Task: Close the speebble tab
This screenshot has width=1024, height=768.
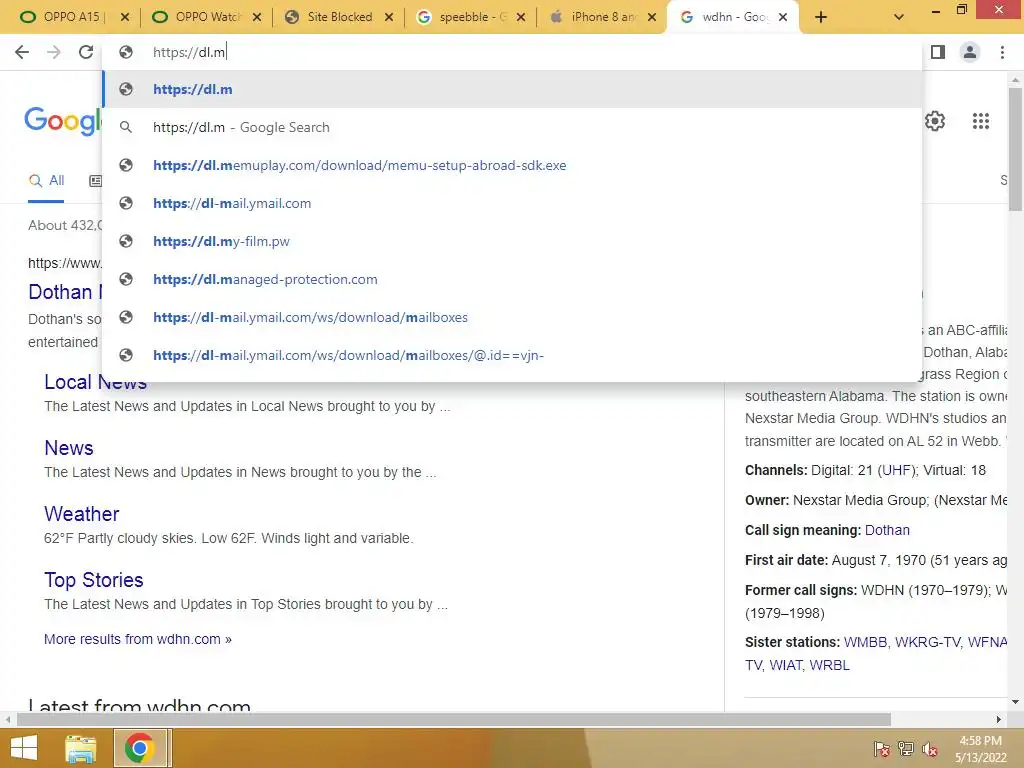Action: click(x=520, y=17)
